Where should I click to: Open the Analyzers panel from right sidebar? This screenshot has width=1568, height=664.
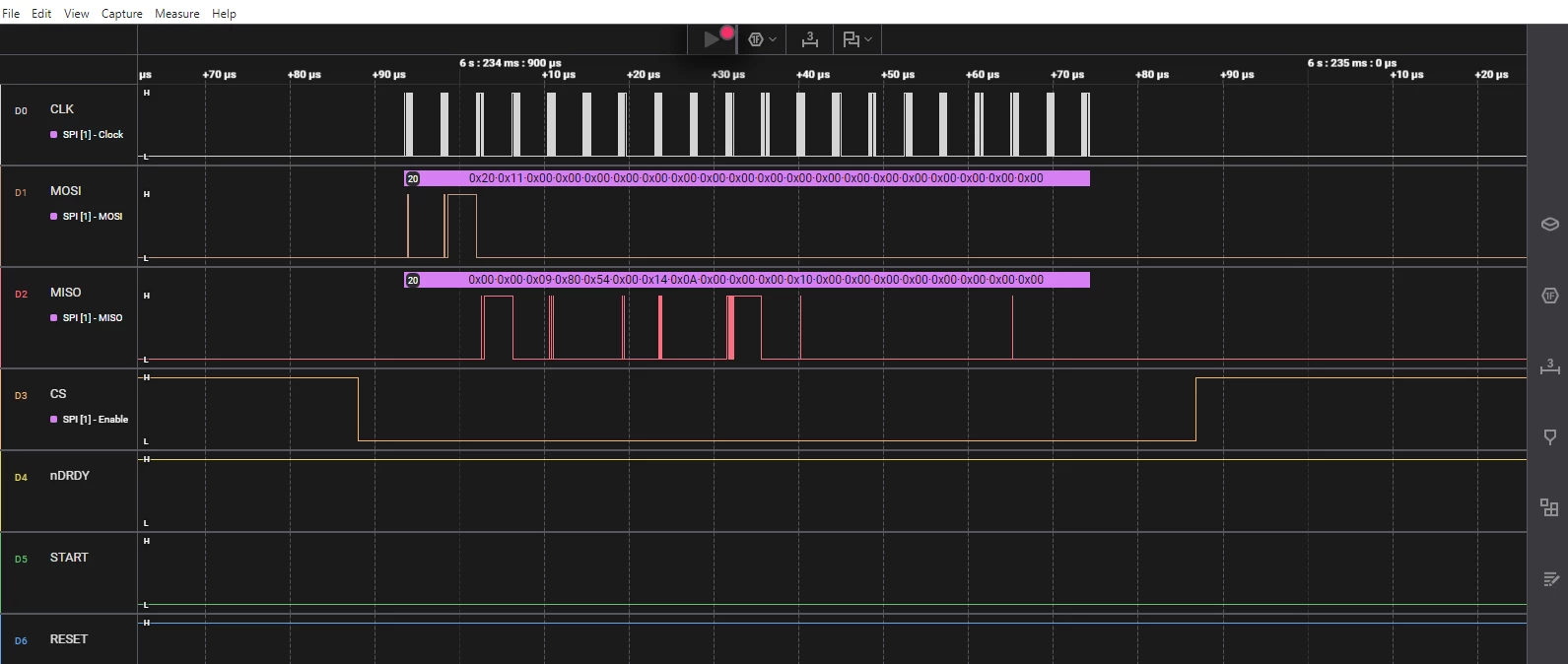1549,296
